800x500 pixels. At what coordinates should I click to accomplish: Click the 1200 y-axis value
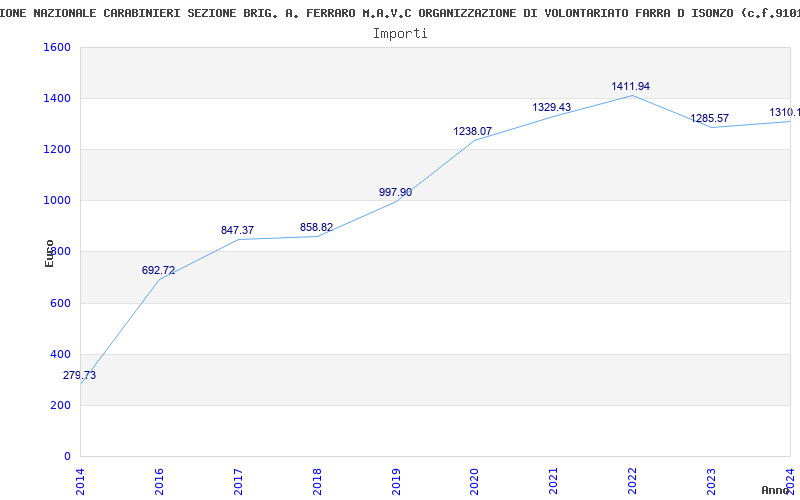57,149
